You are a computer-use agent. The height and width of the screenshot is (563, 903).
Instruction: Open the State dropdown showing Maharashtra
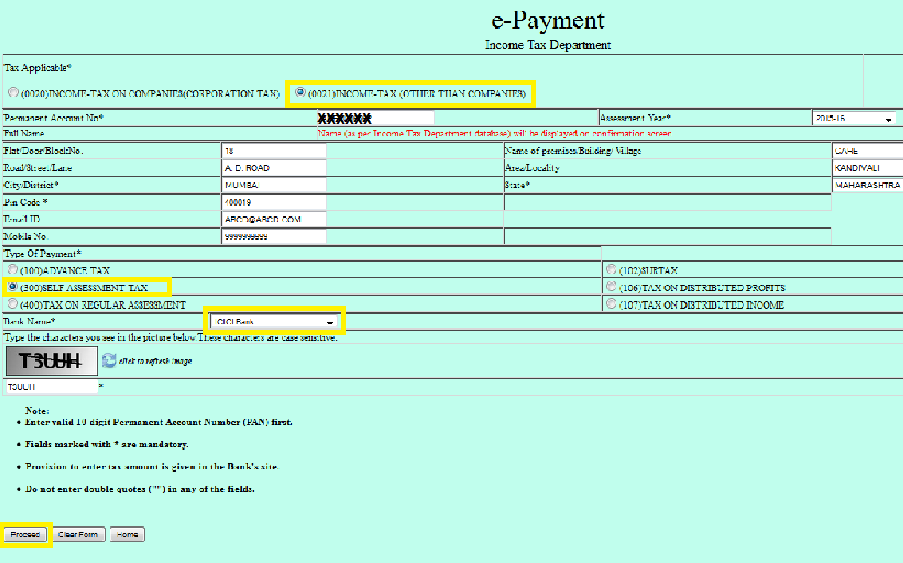click(866, 185)
